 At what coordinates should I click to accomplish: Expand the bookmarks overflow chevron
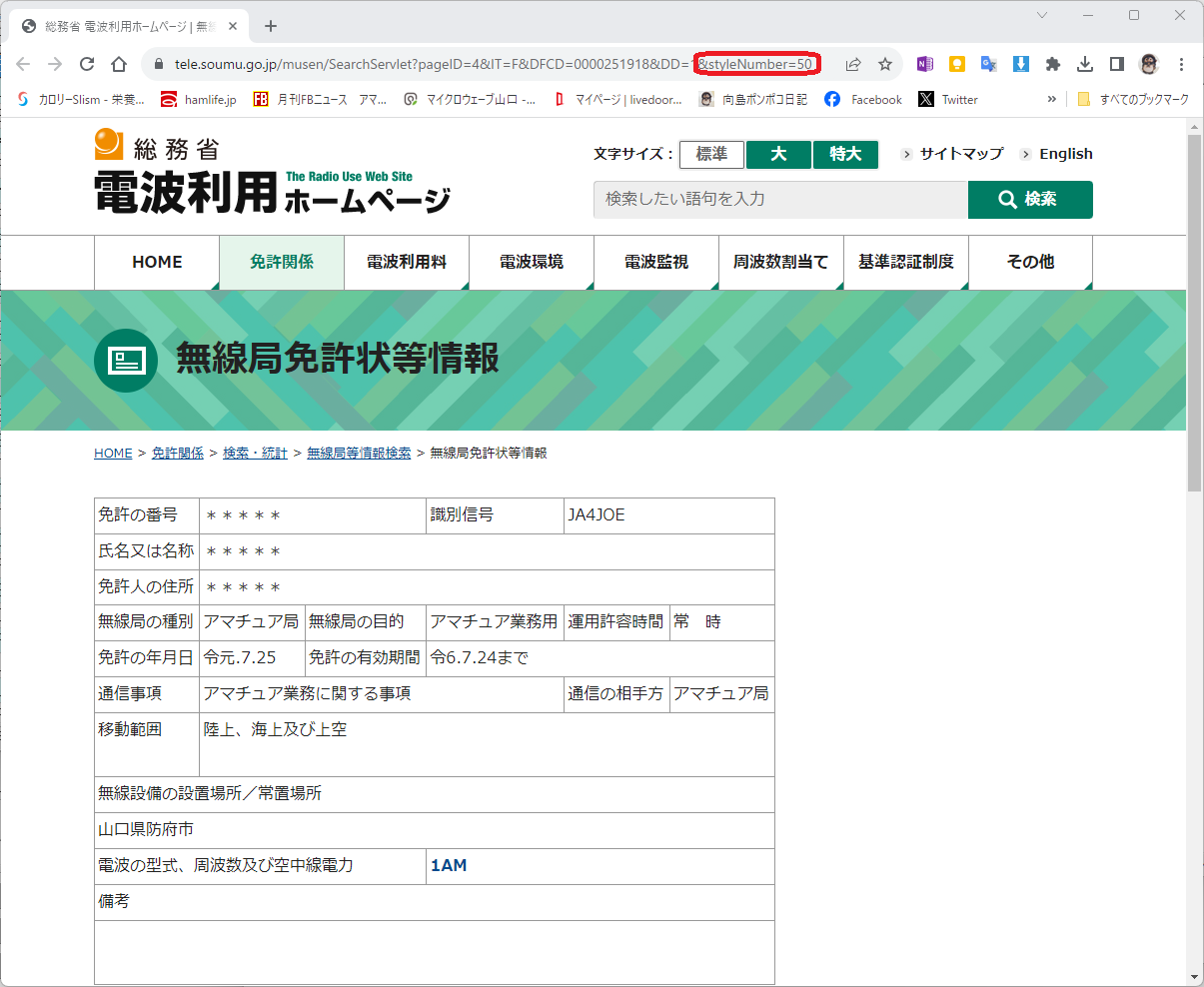point(1051,99)
